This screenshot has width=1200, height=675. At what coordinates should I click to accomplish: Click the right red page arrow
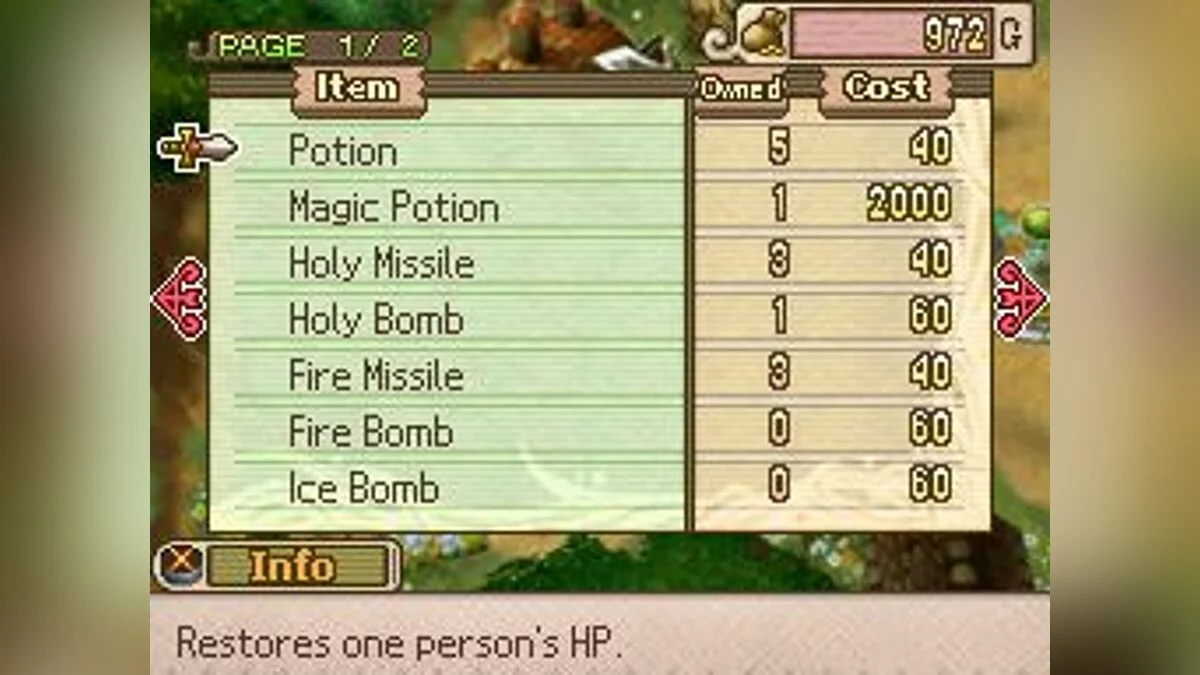(x=1020, y=299)
